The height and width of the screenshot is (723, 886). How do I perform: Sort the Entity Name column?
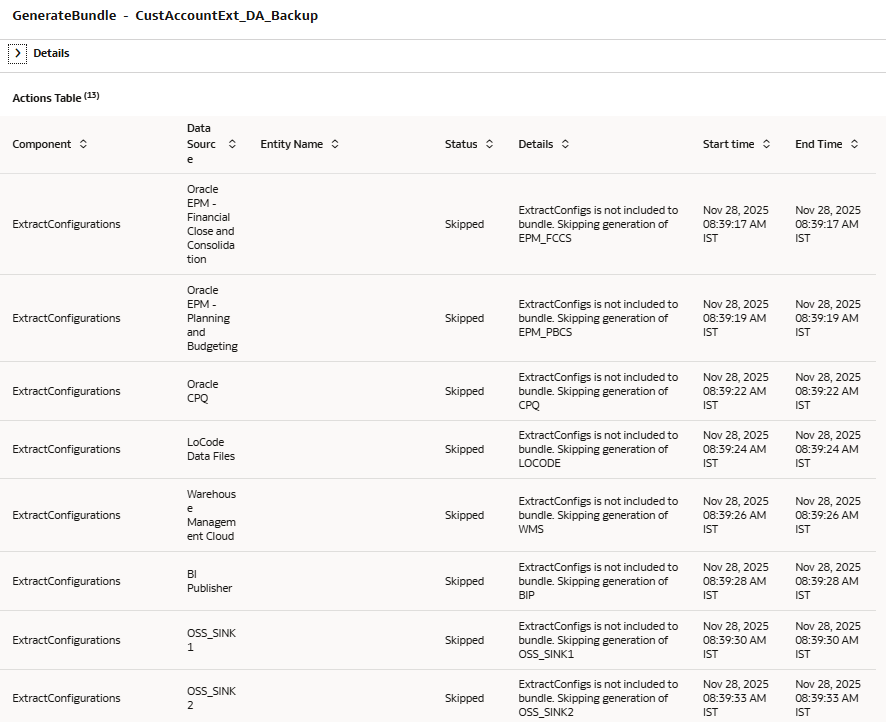335,144
